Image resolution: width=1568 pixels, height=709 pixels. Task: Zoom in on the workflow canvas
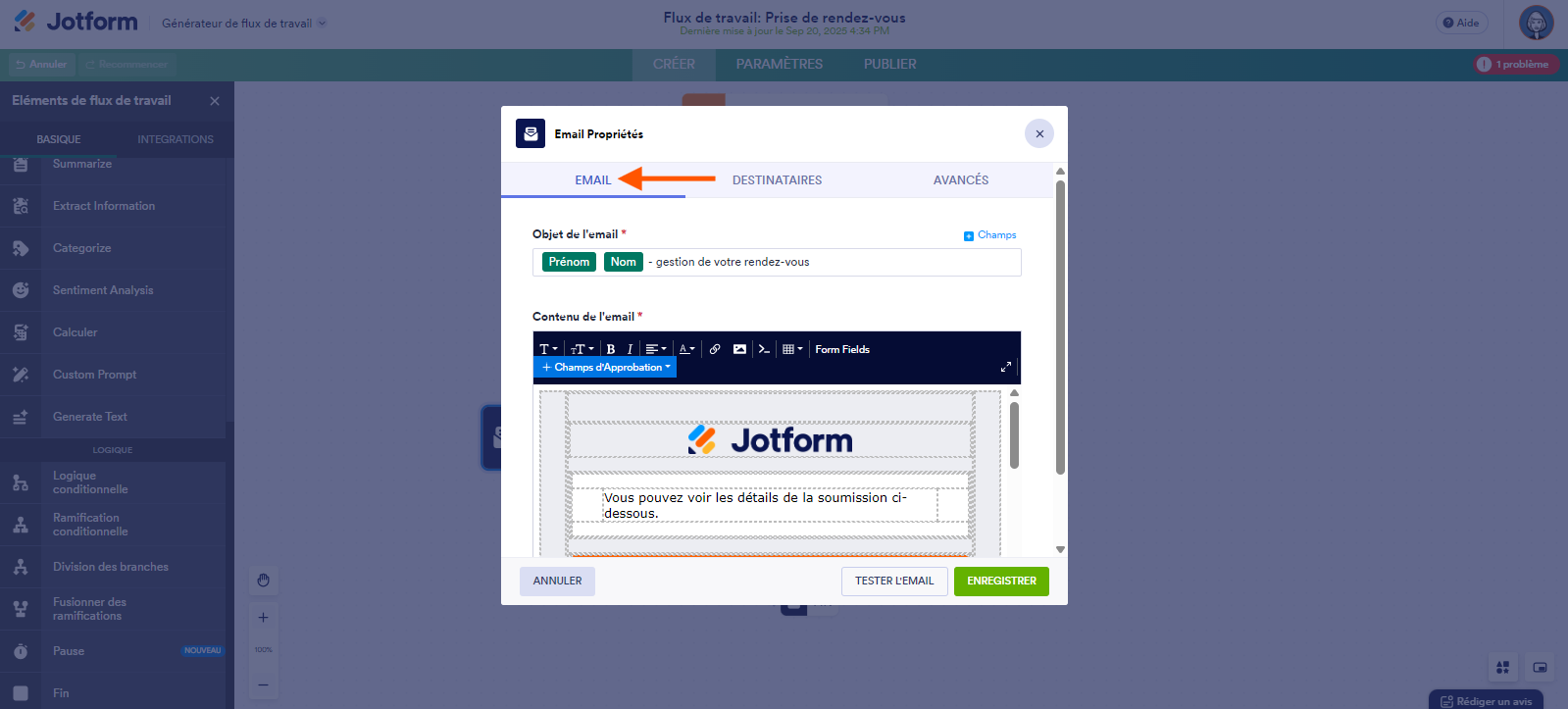(x=263, y=618)
